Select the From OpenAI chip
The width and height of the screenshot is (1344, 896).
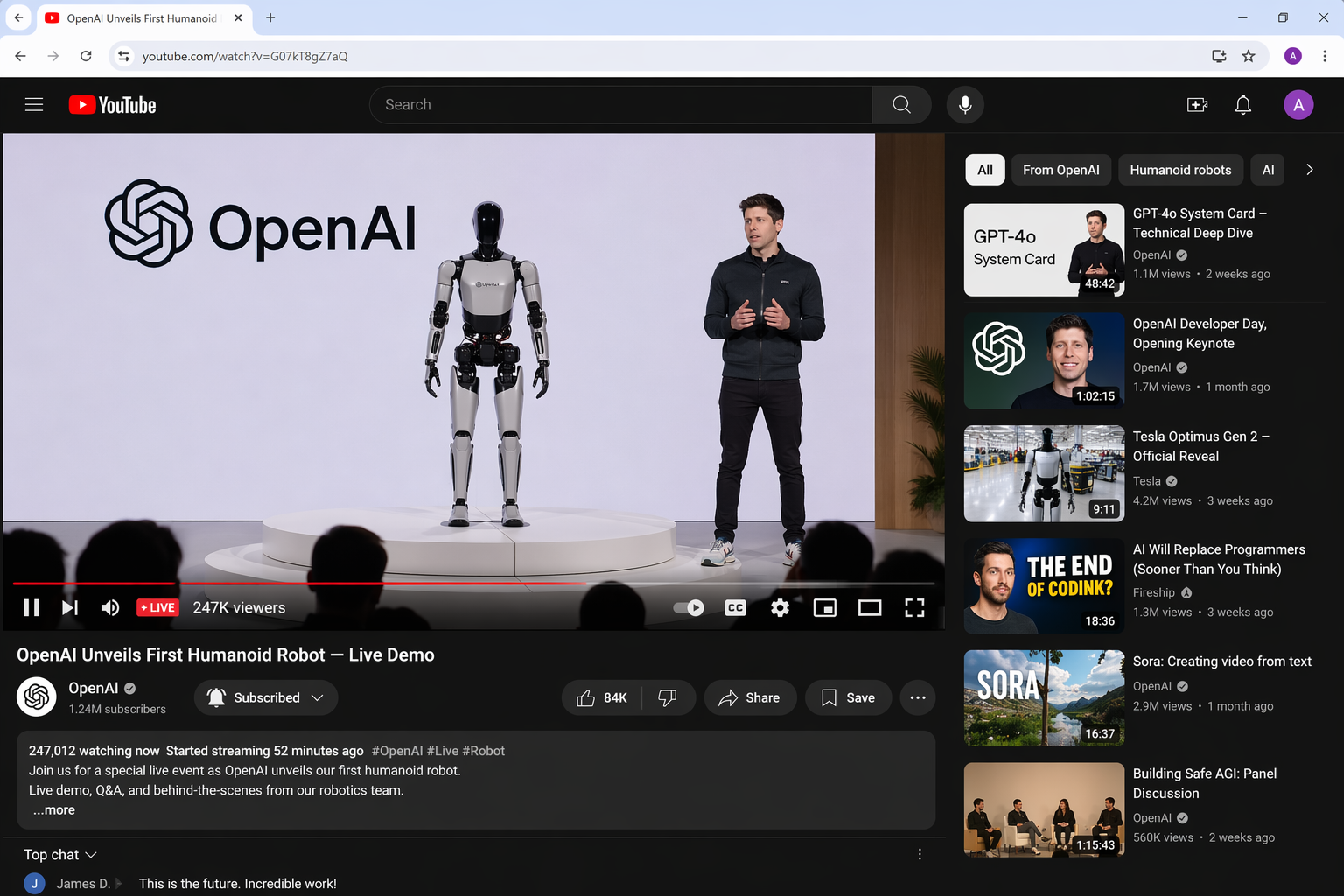pyautogui.click(x=1061, y=170)
